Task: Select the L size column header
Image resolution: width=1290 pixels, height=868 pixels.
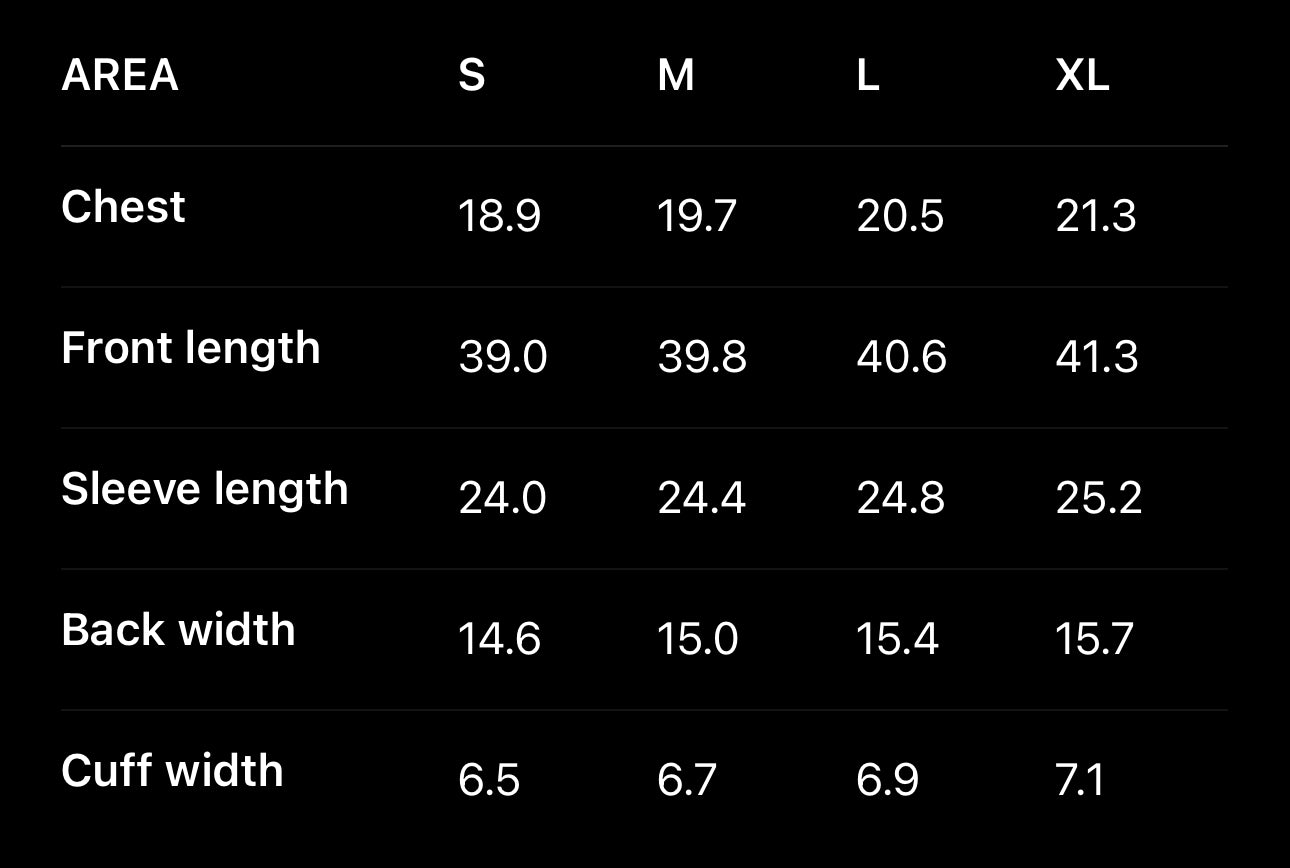Action: (x=868, y=75)
